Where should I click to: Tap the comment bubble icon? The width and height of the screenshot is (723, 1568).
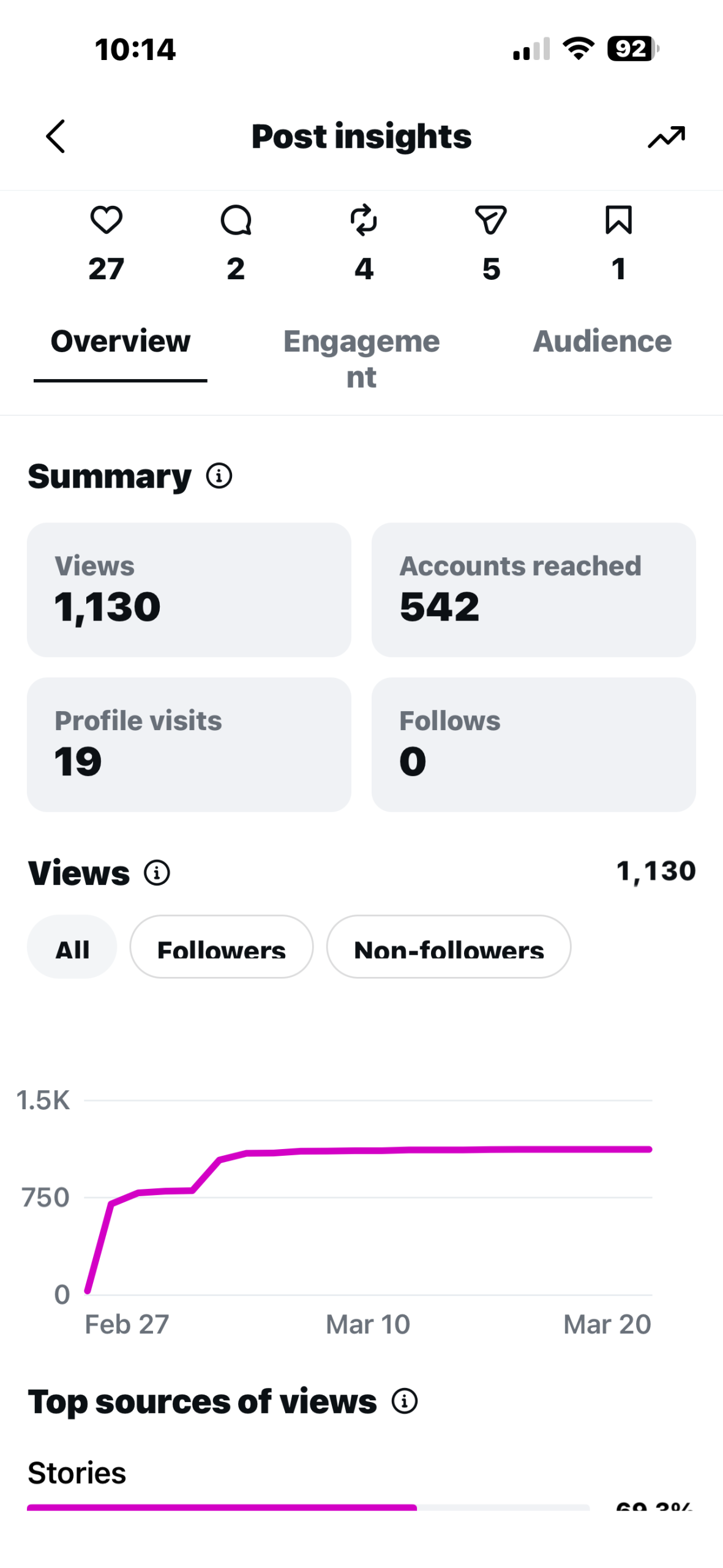pos(236,220)
